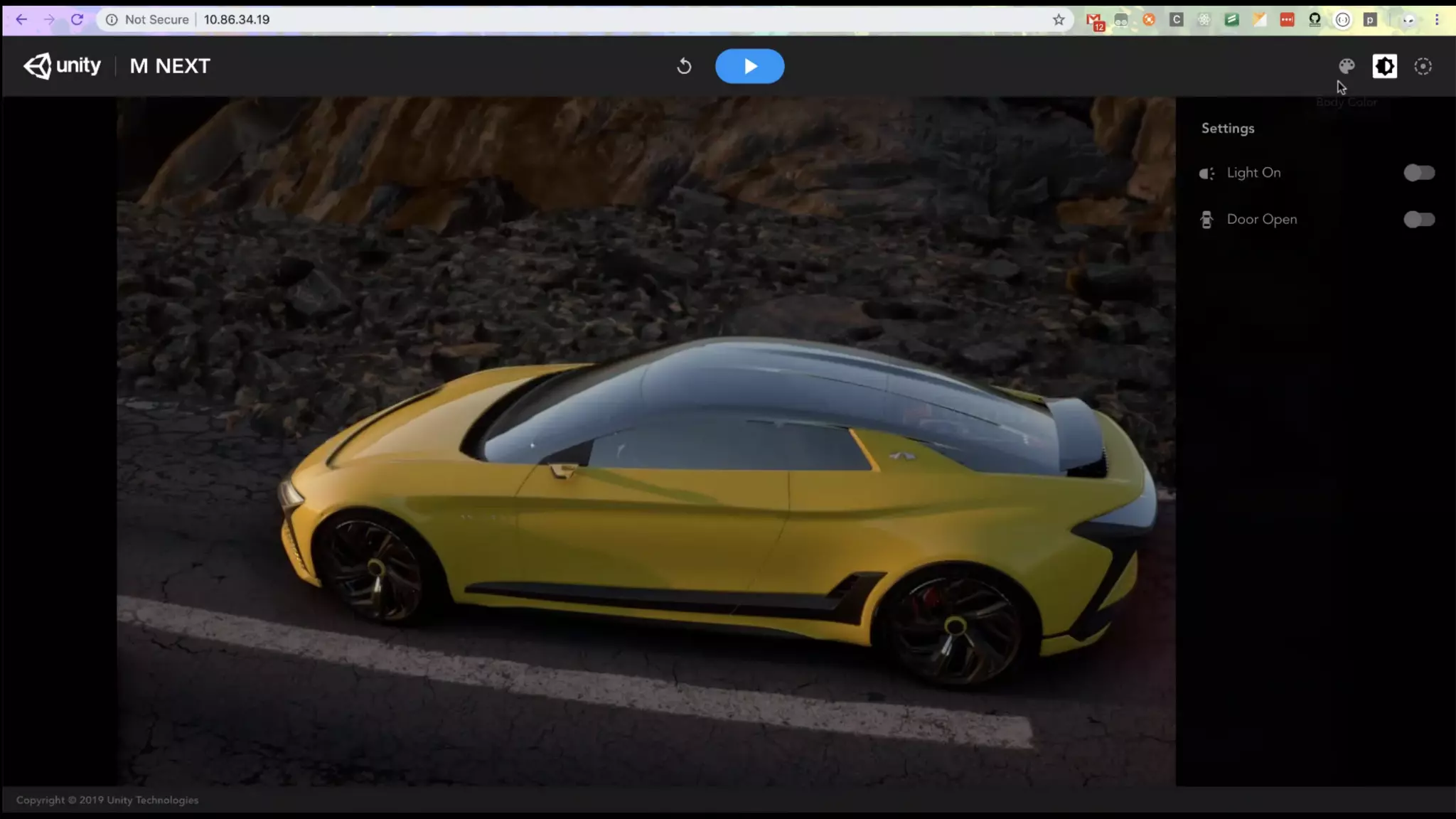Click the browser back arrow
Screen dimensions: 1456x819
tap(21, 20)
